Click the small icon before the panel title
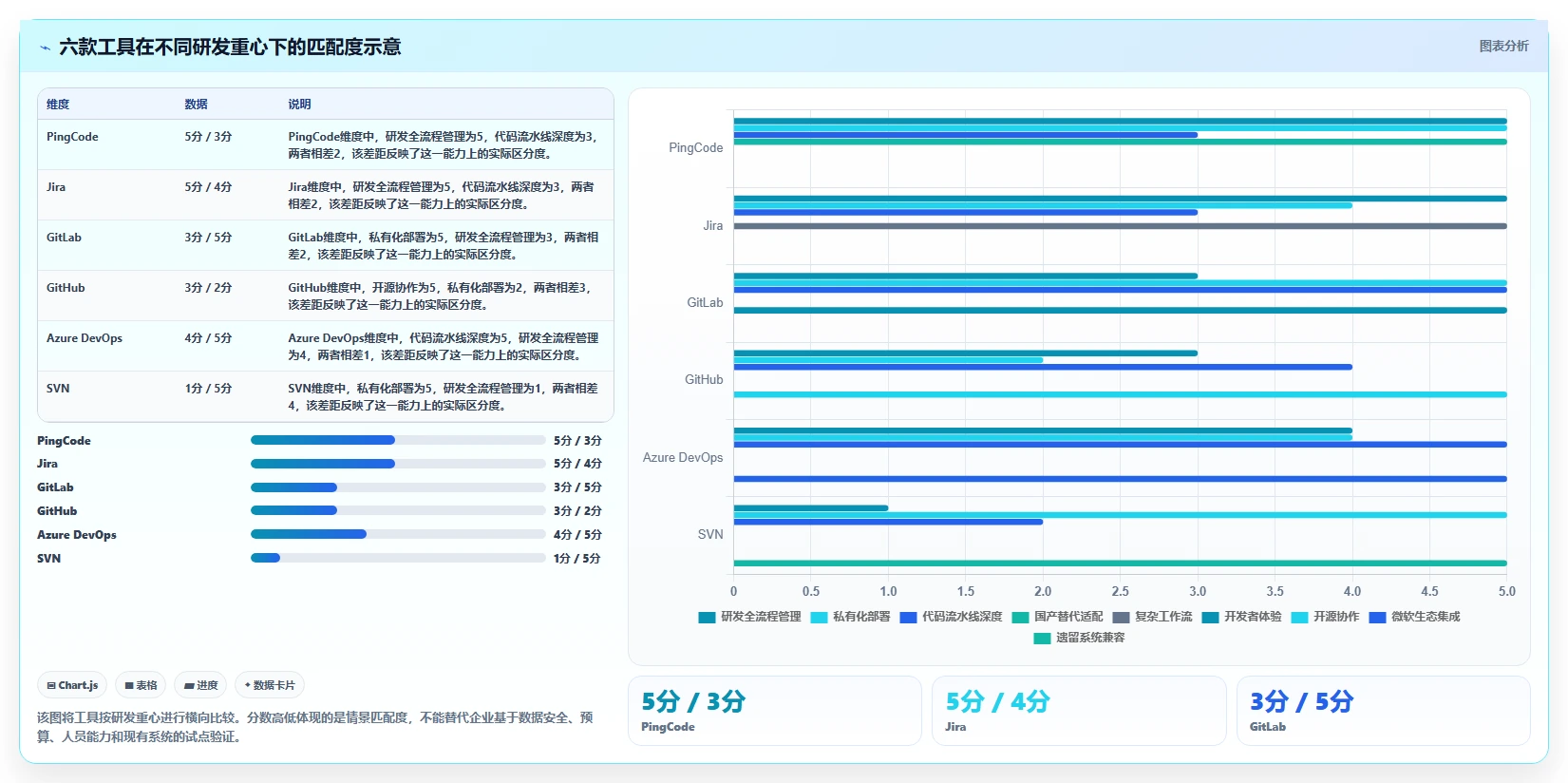This screenshot has height=783, width=1568. [x=45, y=48]
